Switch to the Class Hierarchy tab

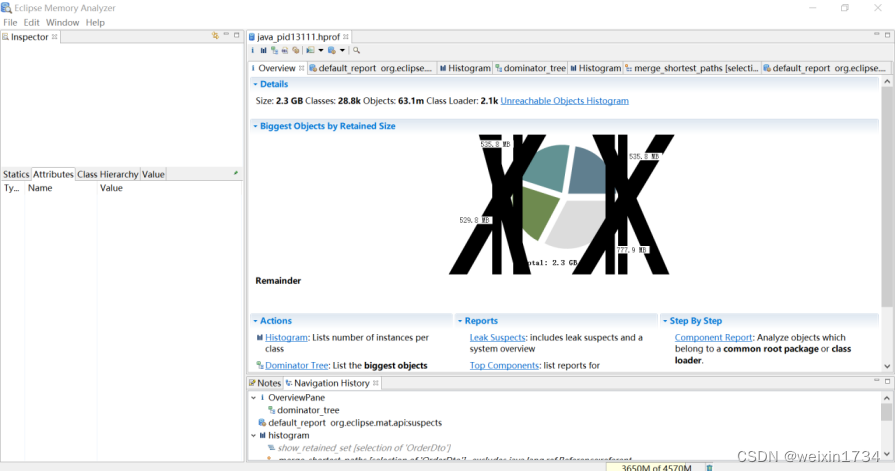coord(107,174)
